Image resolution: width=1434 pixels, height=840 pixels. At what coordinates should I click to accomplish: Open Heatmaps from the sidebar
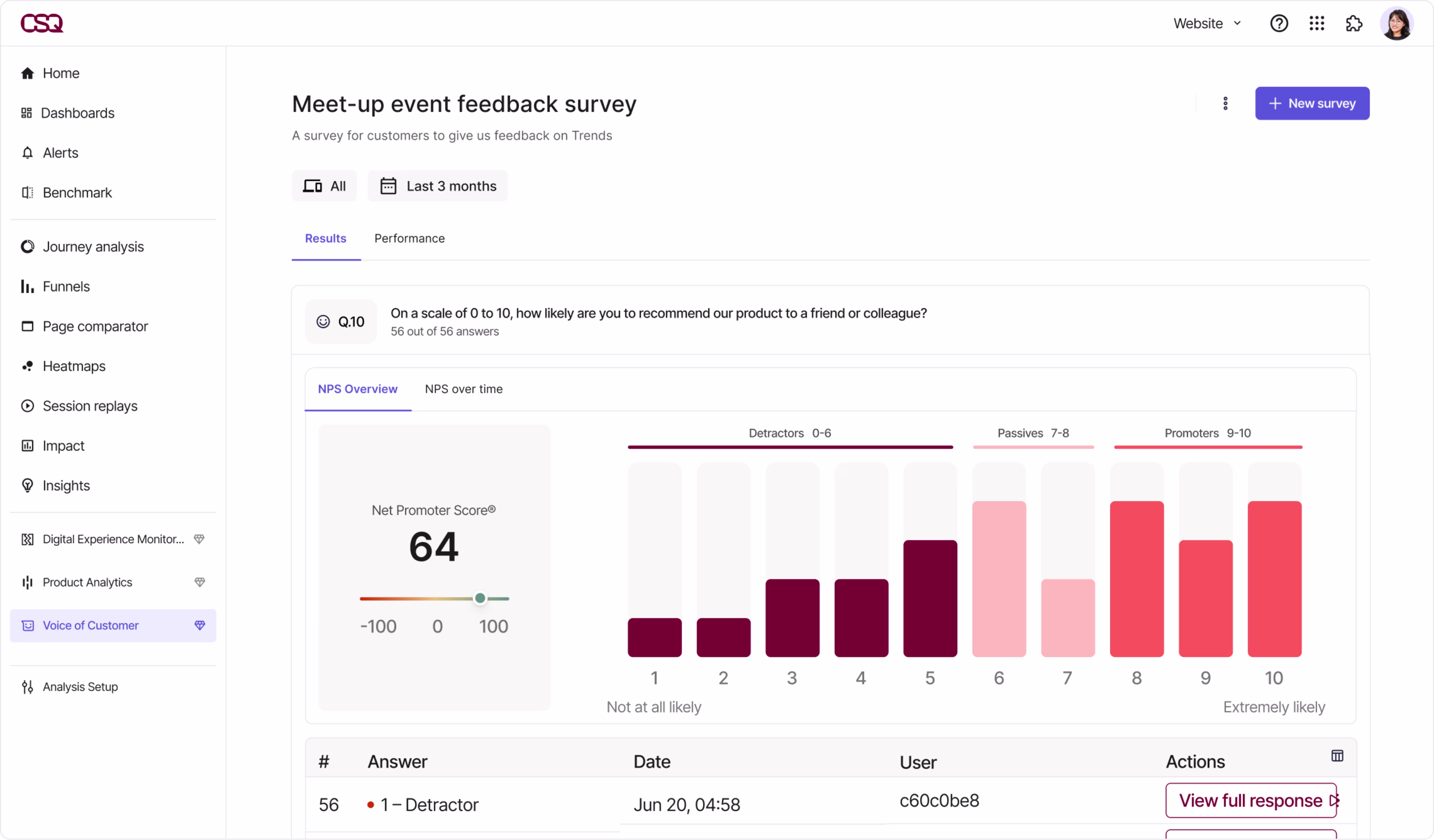point(74,366)
